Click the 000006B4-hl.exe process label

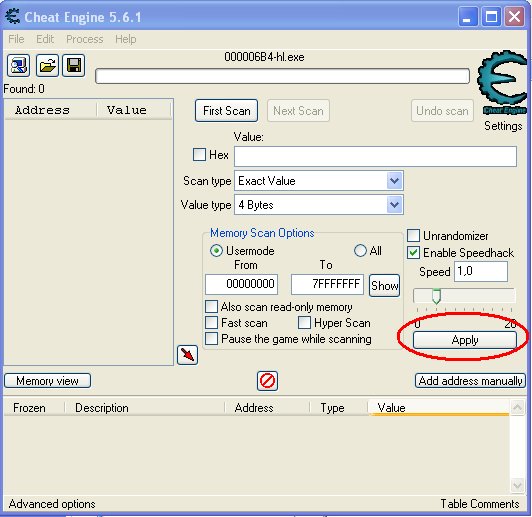click(264, 57)
